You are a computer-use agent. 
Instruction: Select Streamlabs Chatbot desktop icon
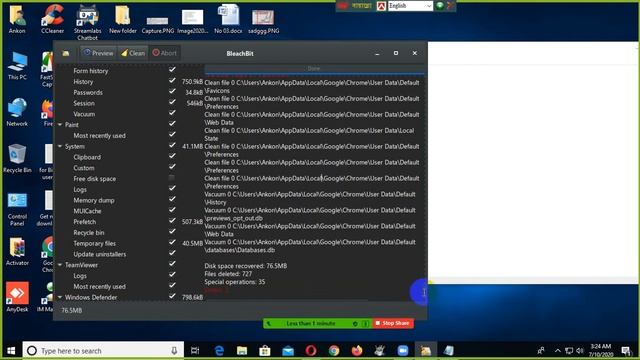pos(87,22)
